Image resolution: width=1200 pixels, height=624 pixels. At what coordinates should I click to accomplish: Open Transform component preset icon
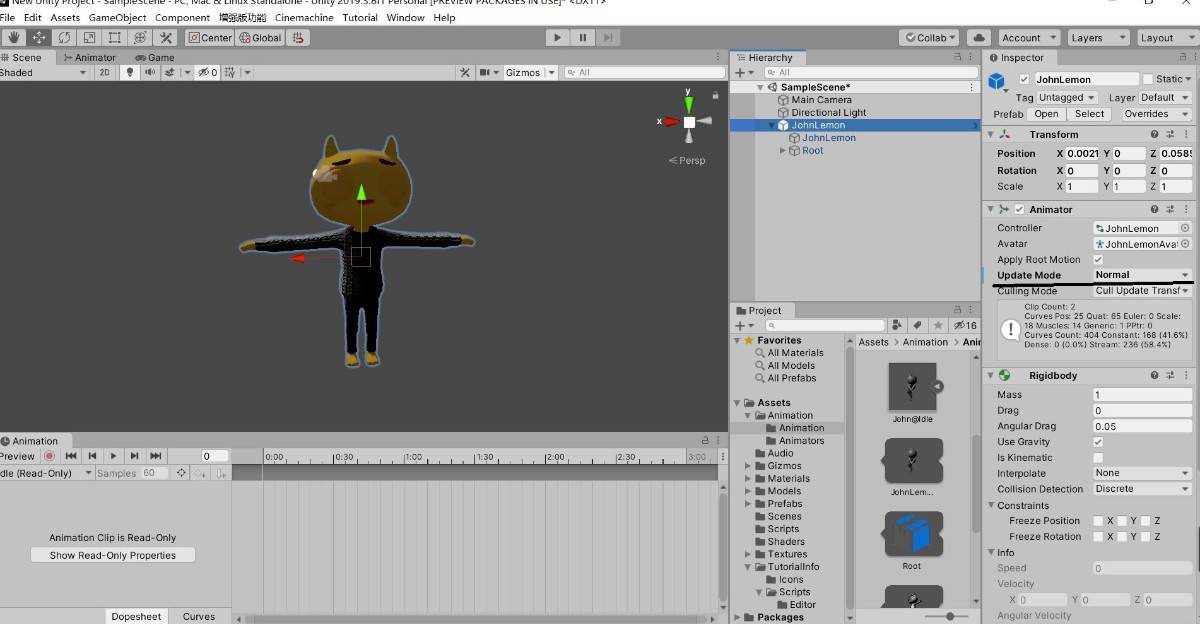[1168, 134]
